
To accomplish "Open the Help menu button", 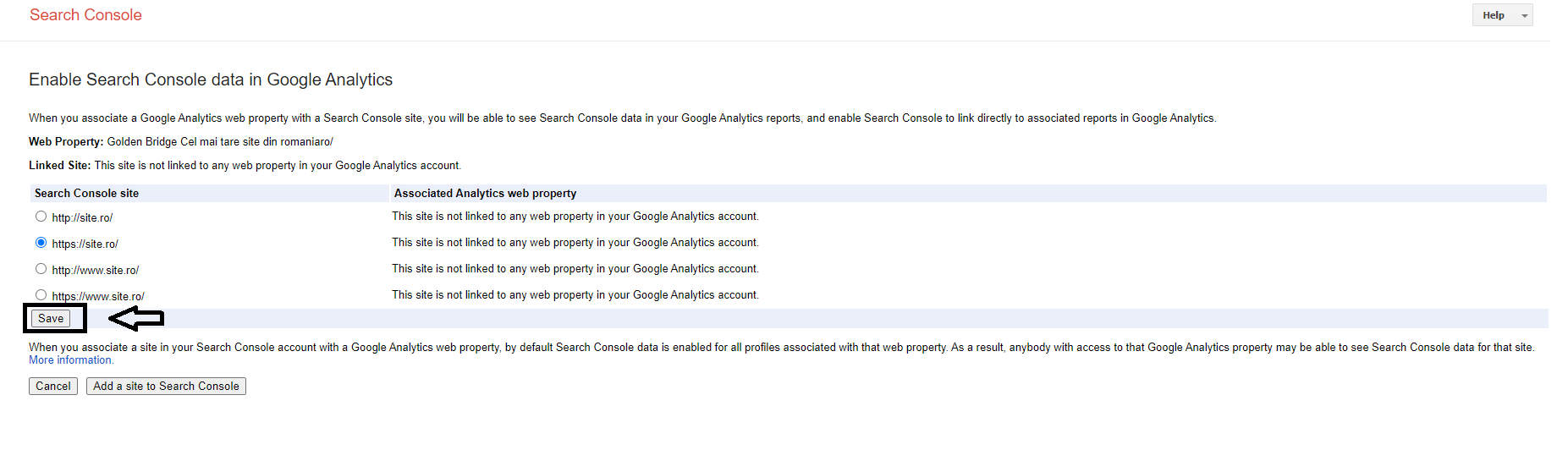I will (x=1494, y=15).
